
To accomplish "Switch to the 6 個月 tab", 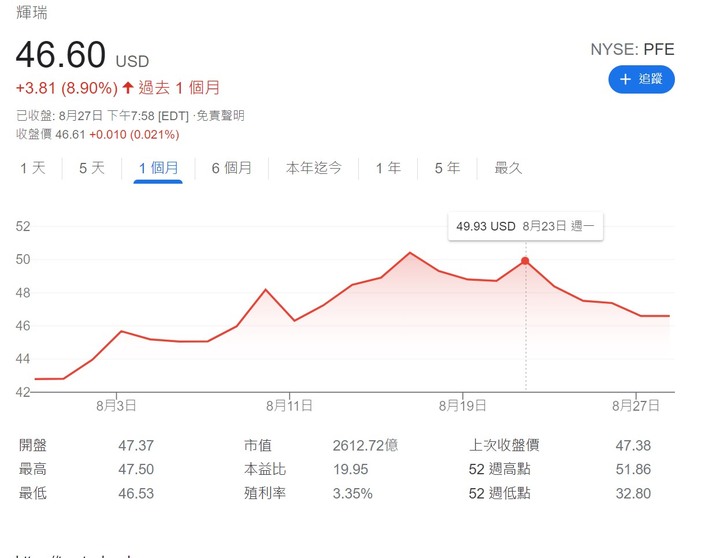I will [231, 168].
